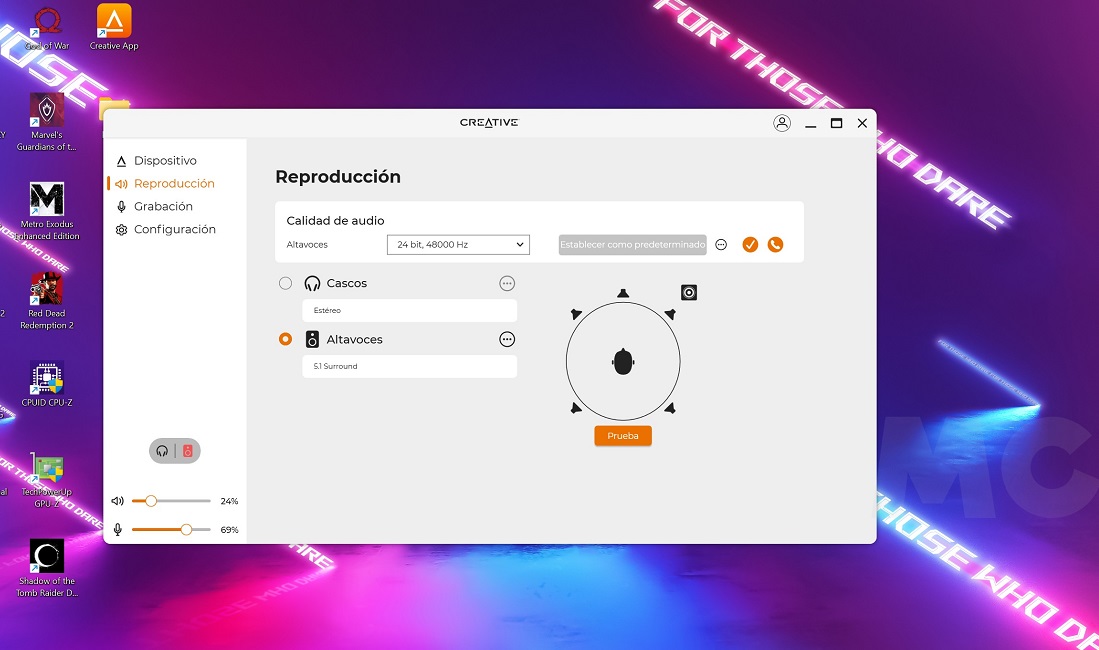Click Establecer como predeterminado button
1099x650 pixels.
pyautogui.click(x=632, y=244)
